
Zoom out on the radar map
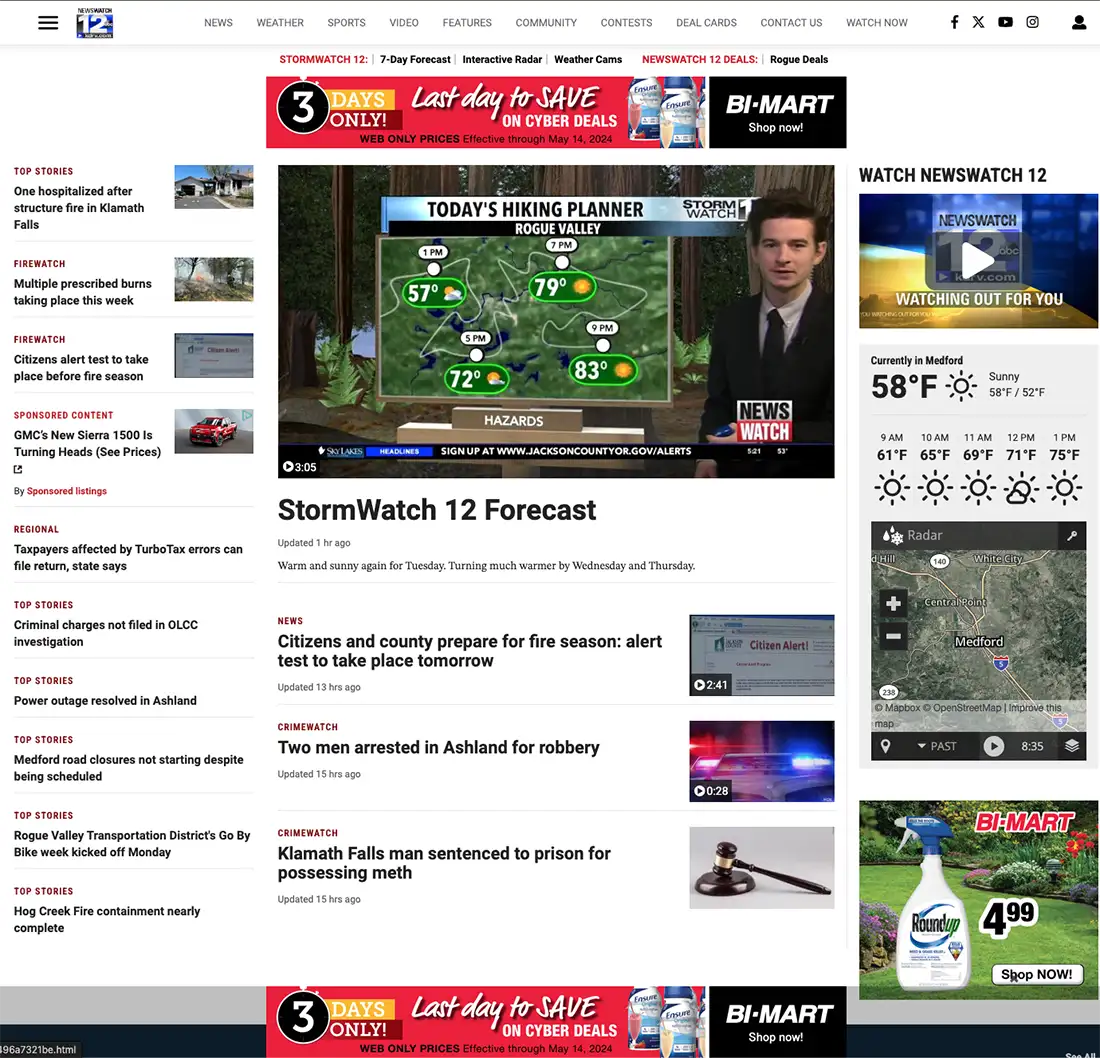[x=893, y=636]
